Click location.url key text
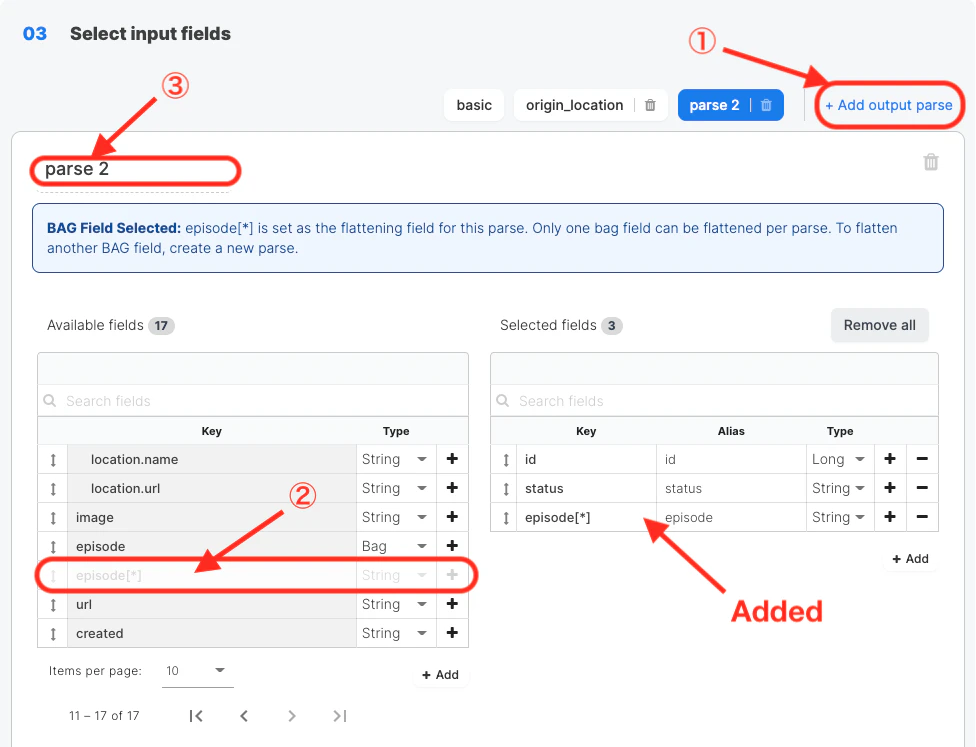 [125, 488]
